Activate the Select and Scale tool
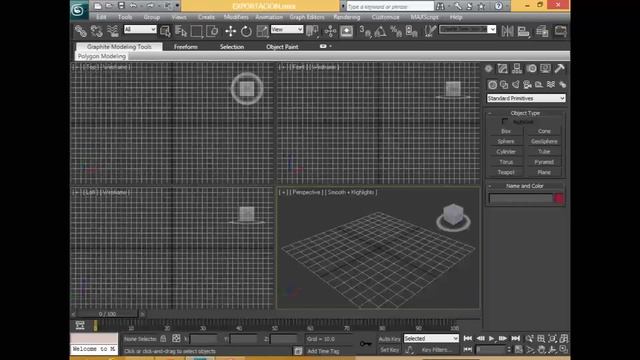Viewport: 640px width, 360px height. point(262,31)
